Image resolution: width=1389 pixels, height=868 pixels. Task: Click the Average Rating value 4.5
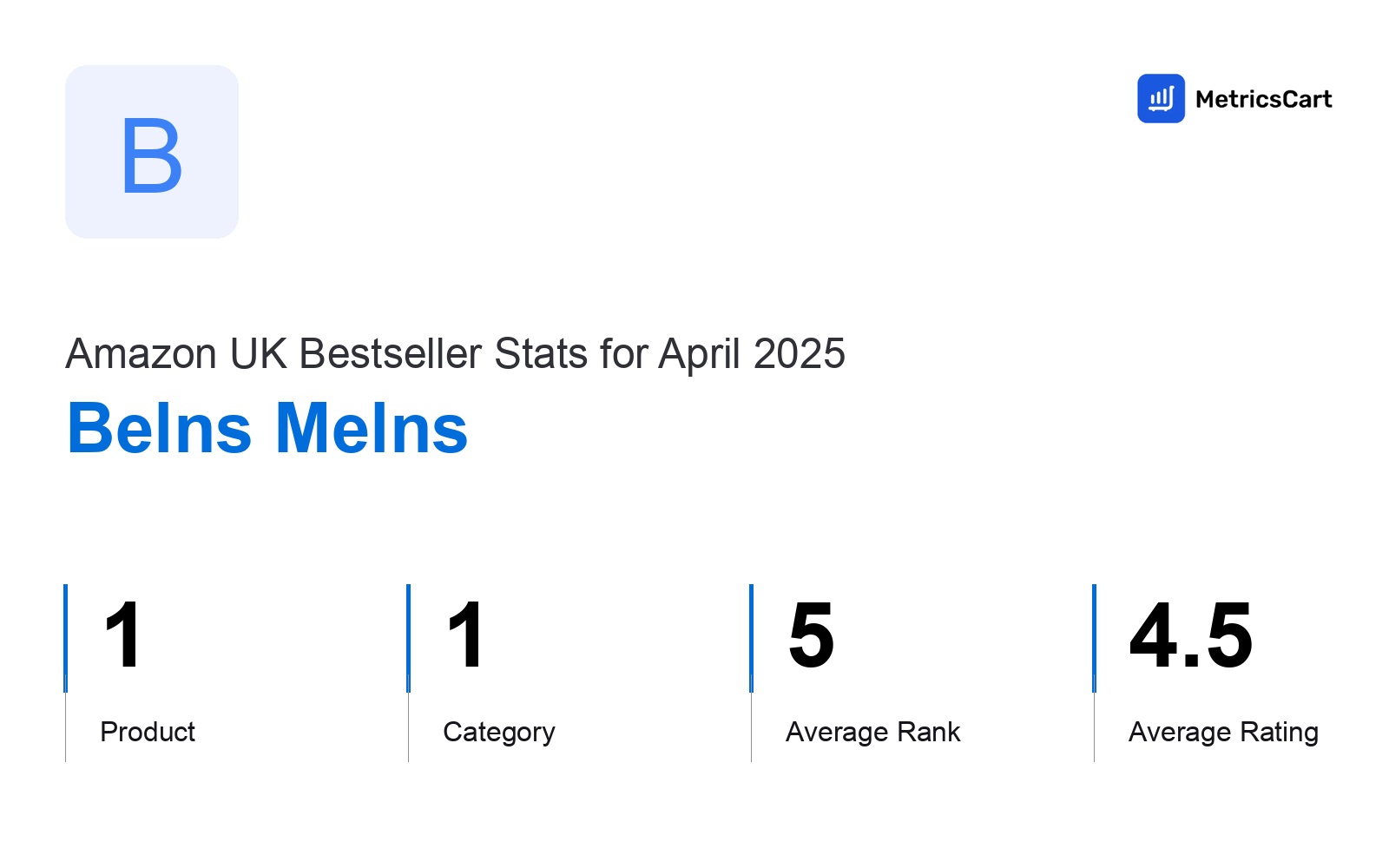pos(1191,636)
